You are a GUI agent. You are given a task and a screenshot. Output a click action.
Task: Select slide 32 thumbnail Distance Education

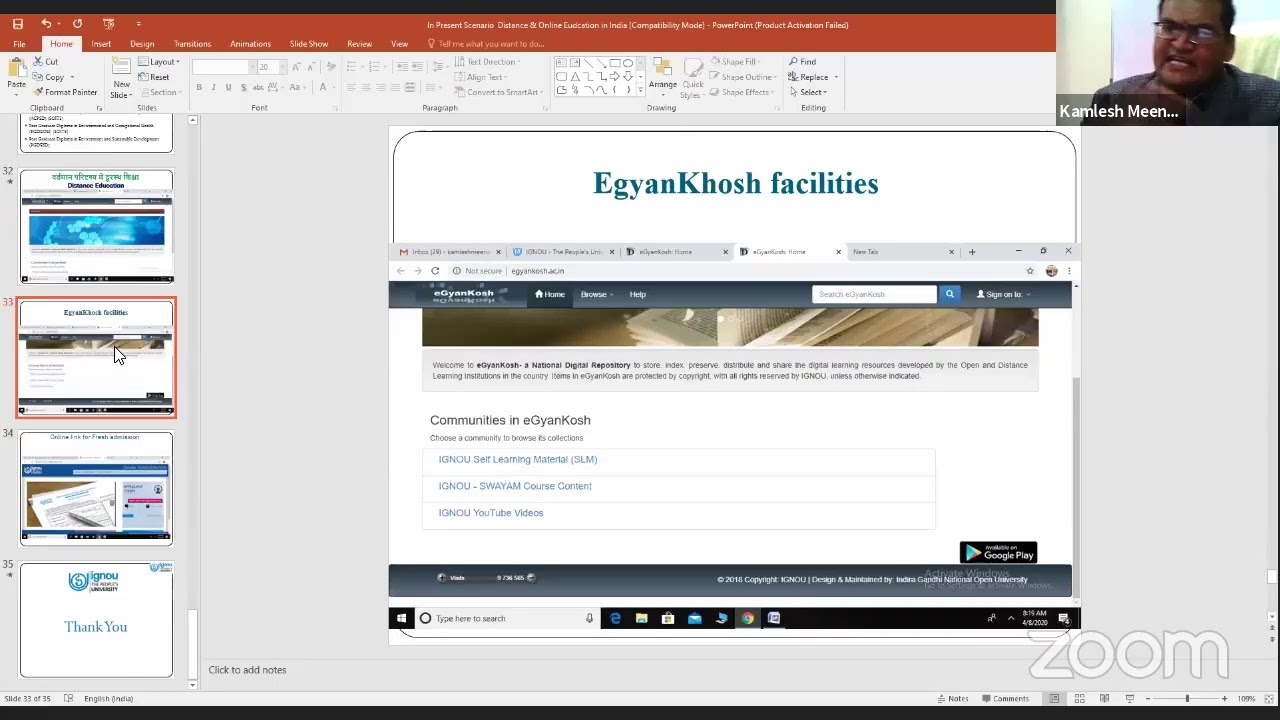96,227
